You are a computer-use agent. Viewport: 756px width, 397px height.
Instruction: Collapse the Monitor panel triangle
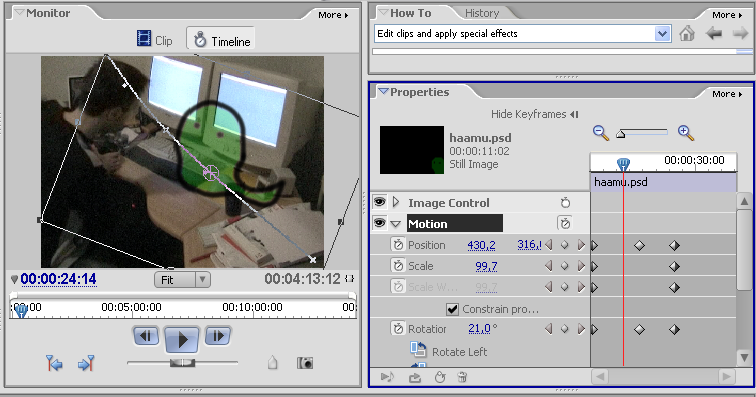20,13
